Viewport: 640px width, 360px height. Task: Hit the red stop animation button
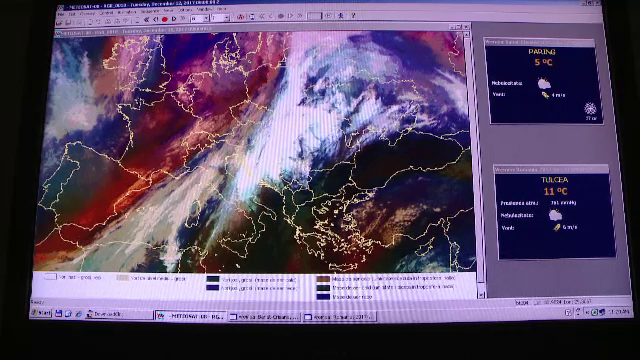pos(165,19)
